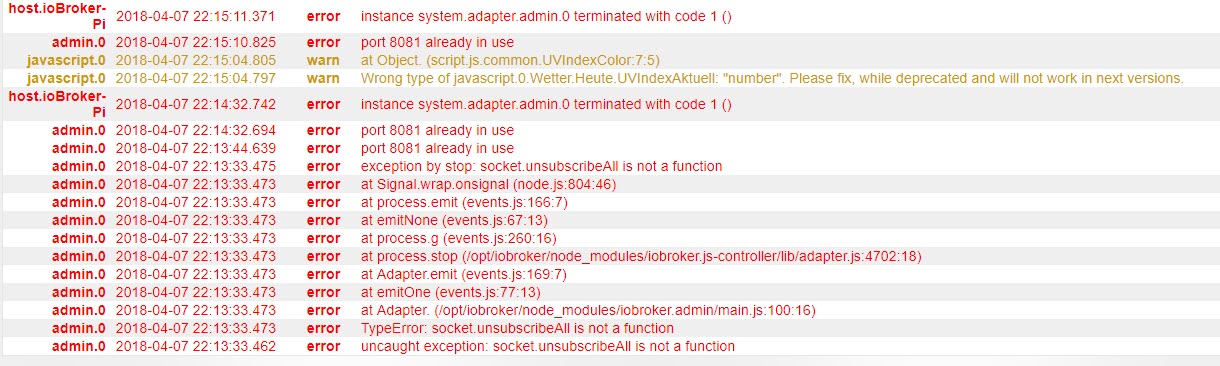Click the exception by stop unsubscribeAll message
Viewport: 1220px width, 366px height.
[x=541, y=166]
